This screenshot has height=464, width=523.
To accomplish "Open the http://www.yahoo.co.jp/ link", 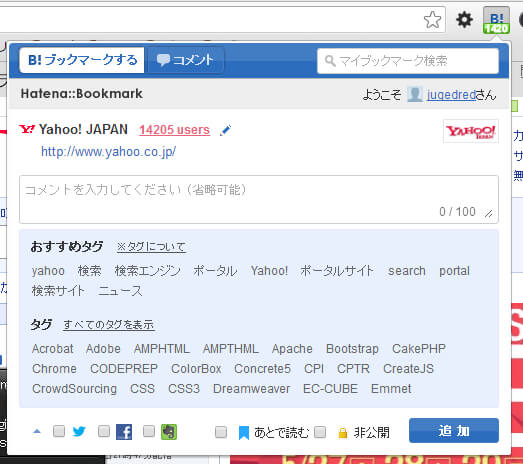I will click(108, 152).
